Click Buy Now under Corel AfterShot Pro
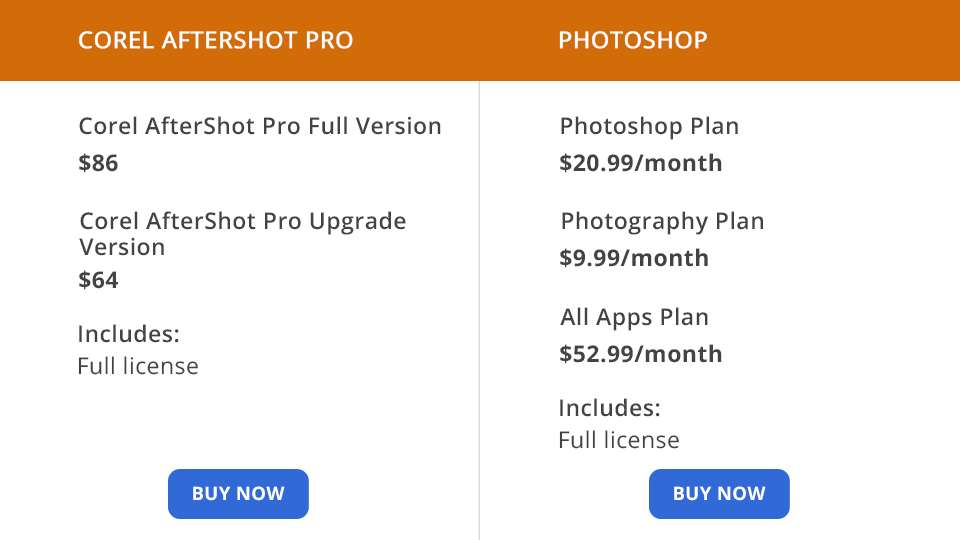The image size is (960, 540). [238, 494]
